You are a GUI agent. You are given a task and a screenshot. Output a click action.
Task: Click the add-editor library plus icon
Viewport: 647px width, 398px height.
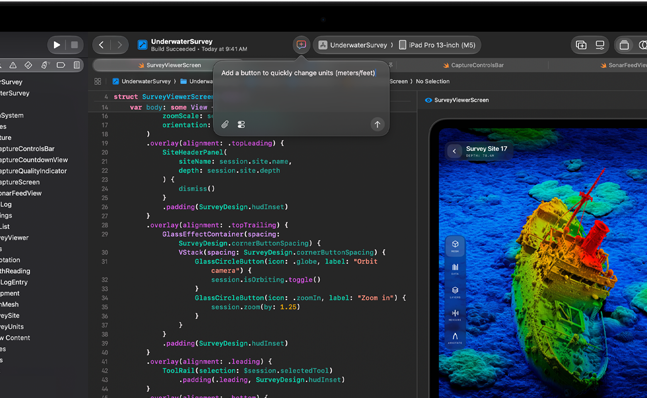pyautogui.click(x=581, y=45)
